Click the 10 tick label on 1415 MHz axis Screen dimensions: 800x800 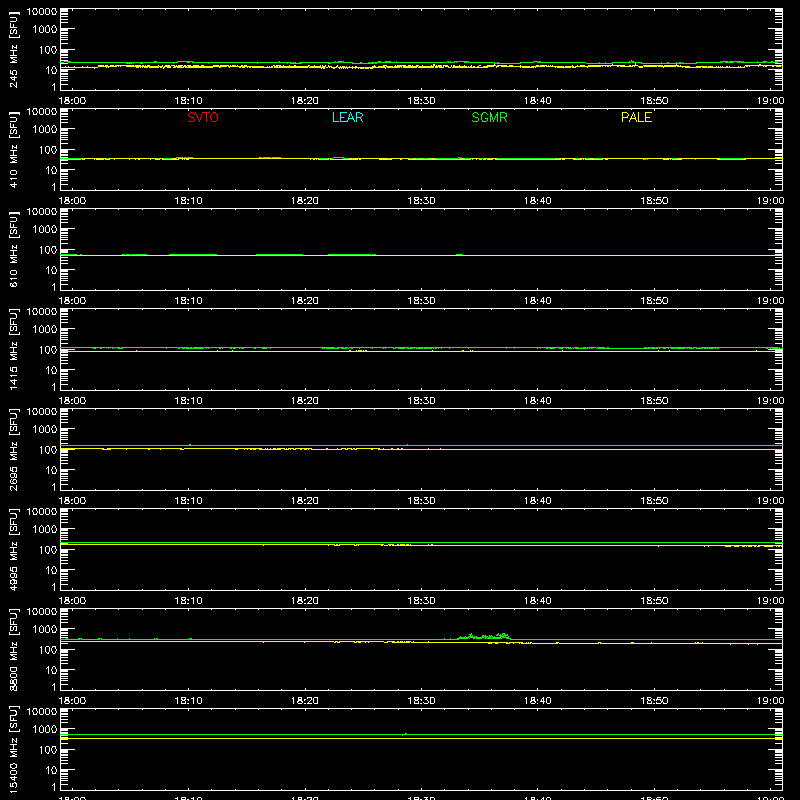51,370
